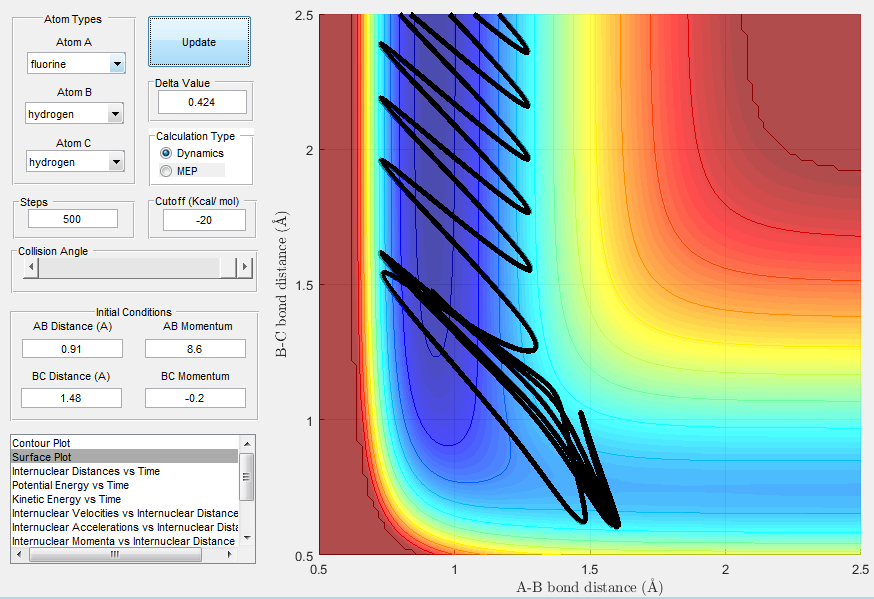Open the Atom B hydrogen dropdown
Image resolution: width=874 pixels, height=599 pixels.
74,114
